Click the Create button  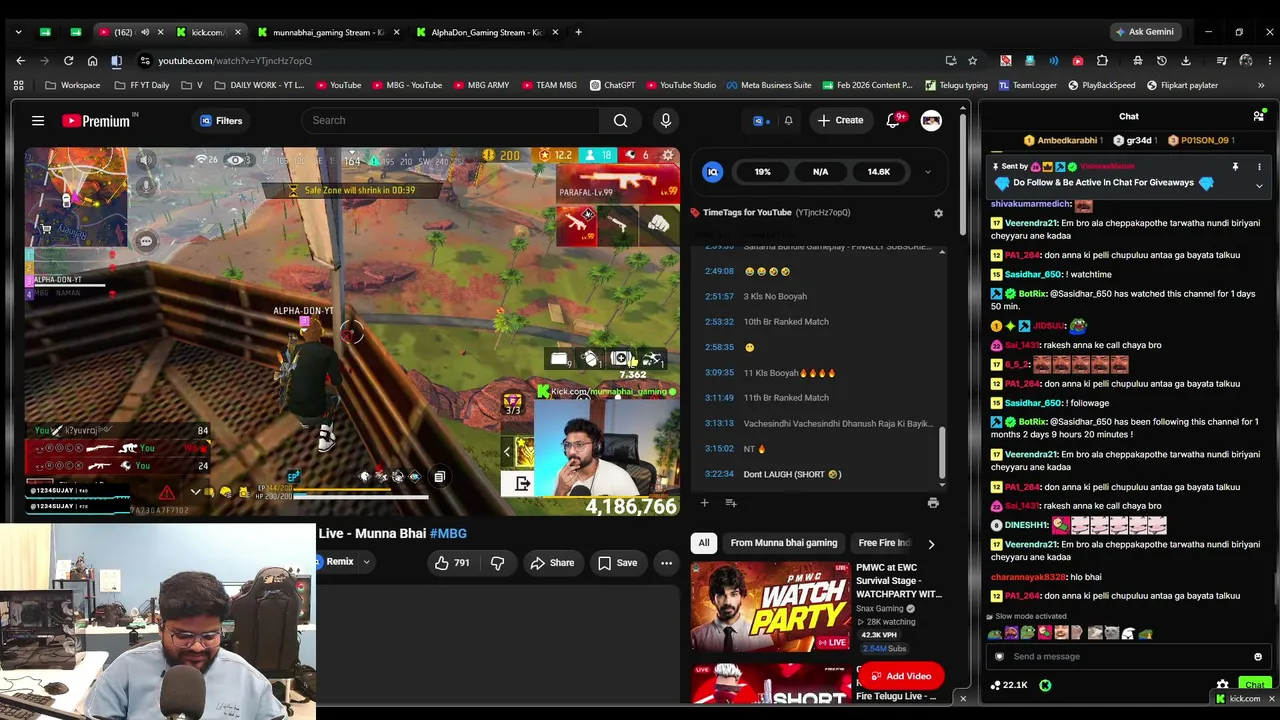[839, 121]
